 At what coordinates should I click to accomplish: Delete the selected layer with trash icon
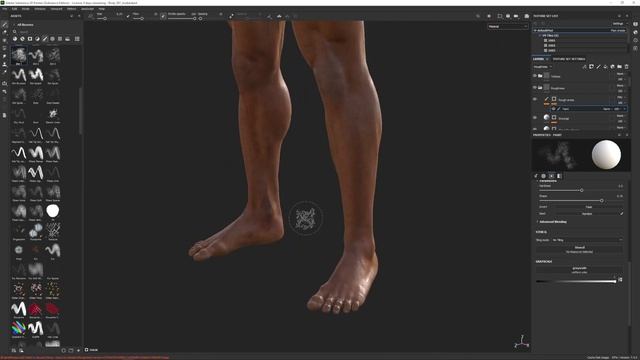[x=627, y=67]
